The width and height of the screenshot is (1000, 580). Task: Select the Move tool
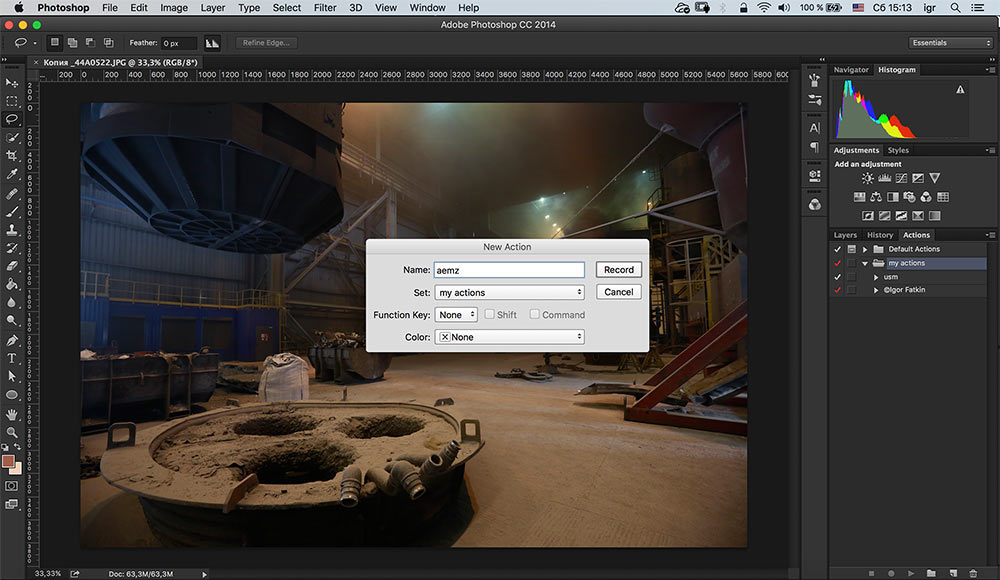click(x=12, y=83)
